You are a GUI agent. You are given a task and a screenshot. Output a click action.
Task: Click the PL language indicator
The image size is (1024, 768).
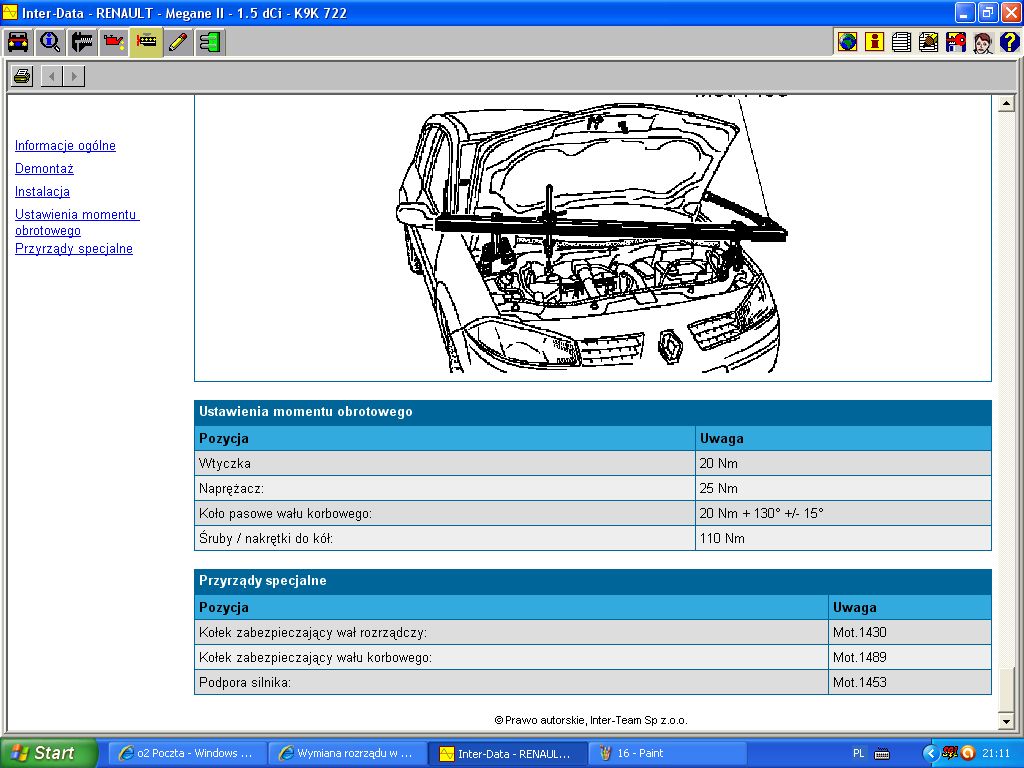859,754
